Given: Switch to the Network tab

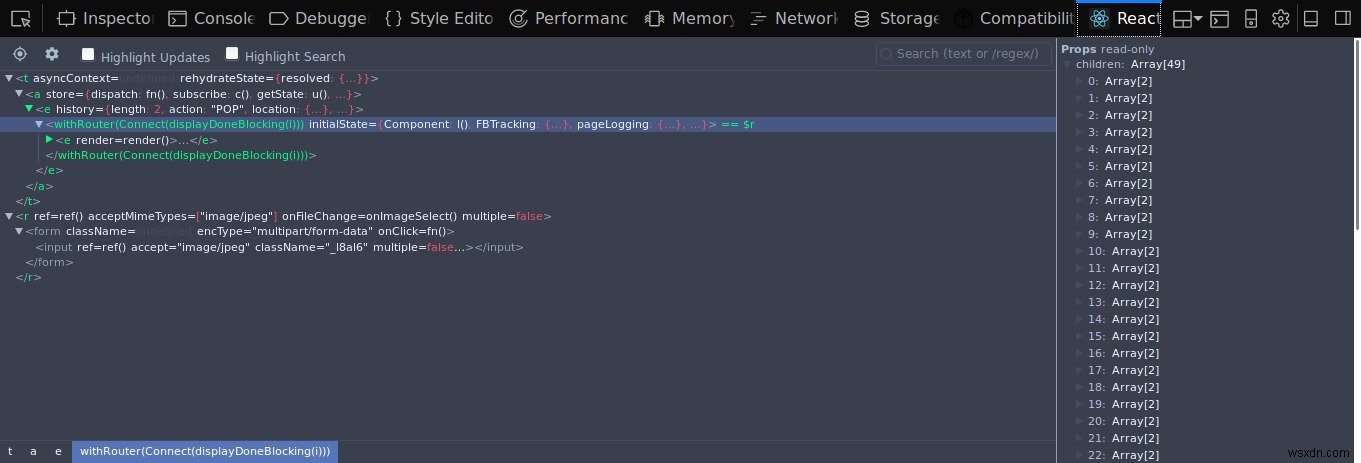Looking at the screenshot, I should point(794,18).
